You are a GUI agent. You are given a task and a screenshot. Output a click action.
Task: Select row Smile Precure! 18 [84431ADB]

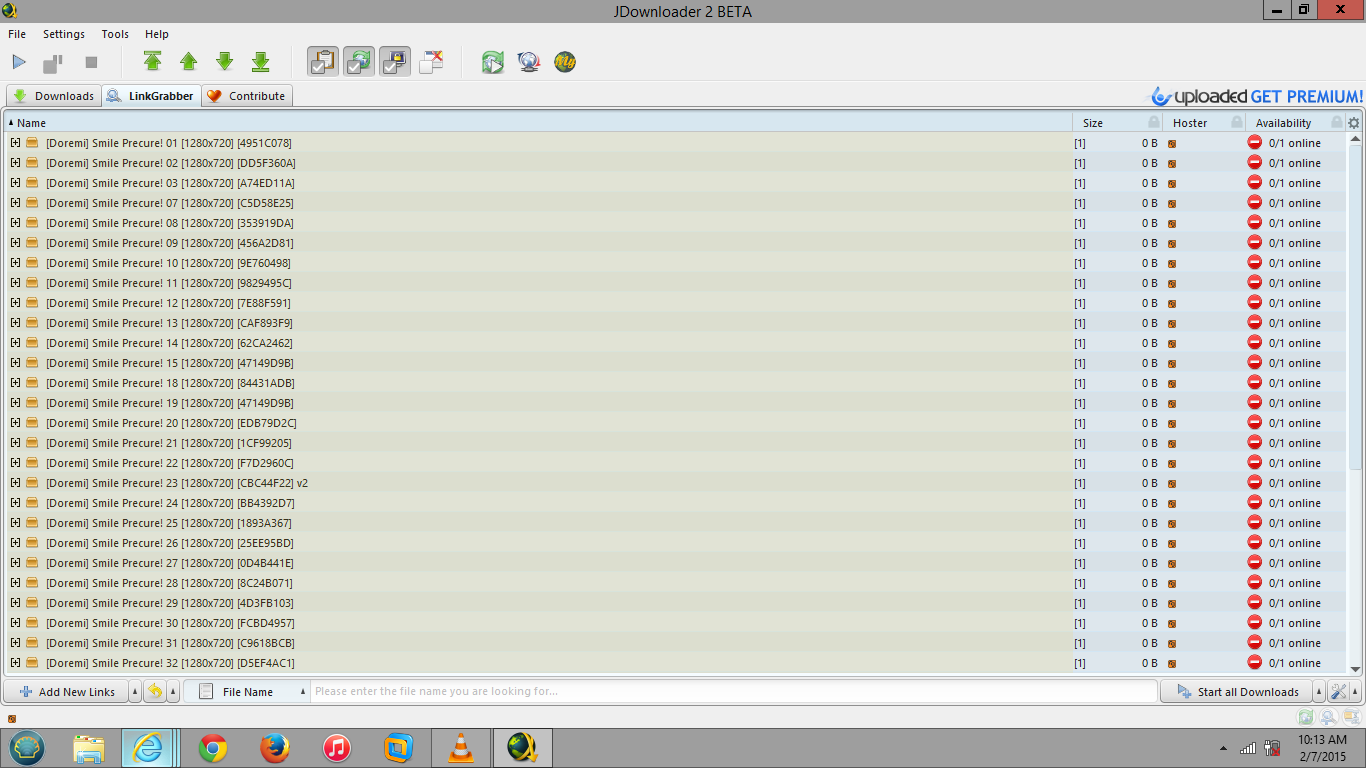[676, 383]
